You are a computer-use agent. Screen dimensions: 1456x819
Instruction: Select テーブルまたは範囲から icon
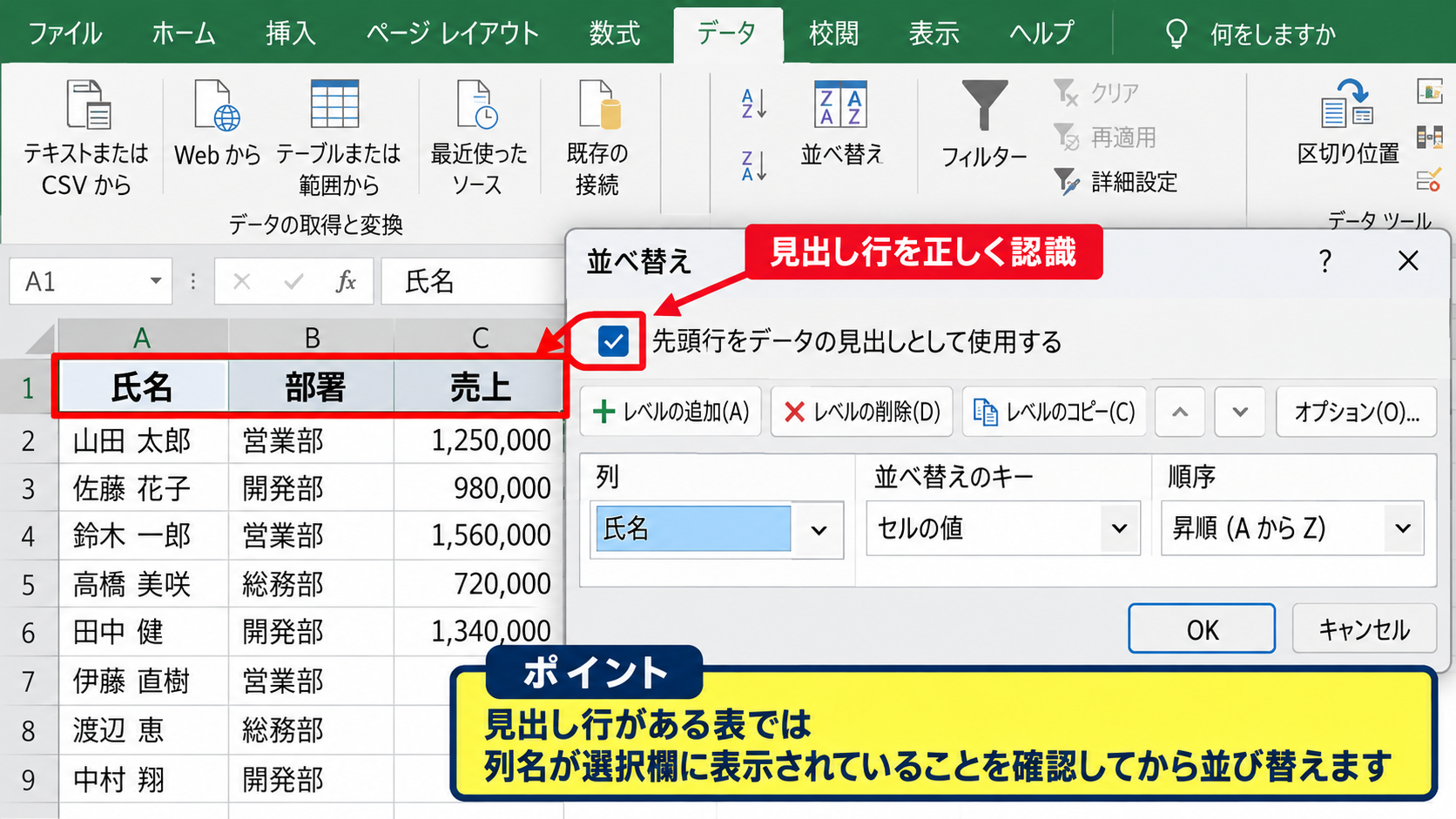coord(335,104)
